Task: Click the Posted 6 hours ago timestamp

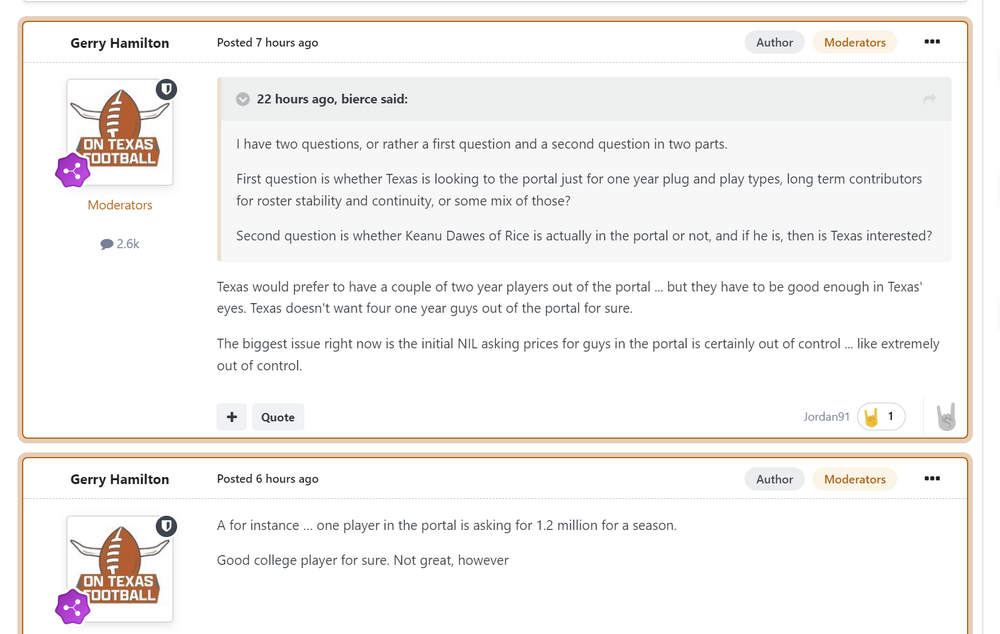Action: tap(267, 479)
